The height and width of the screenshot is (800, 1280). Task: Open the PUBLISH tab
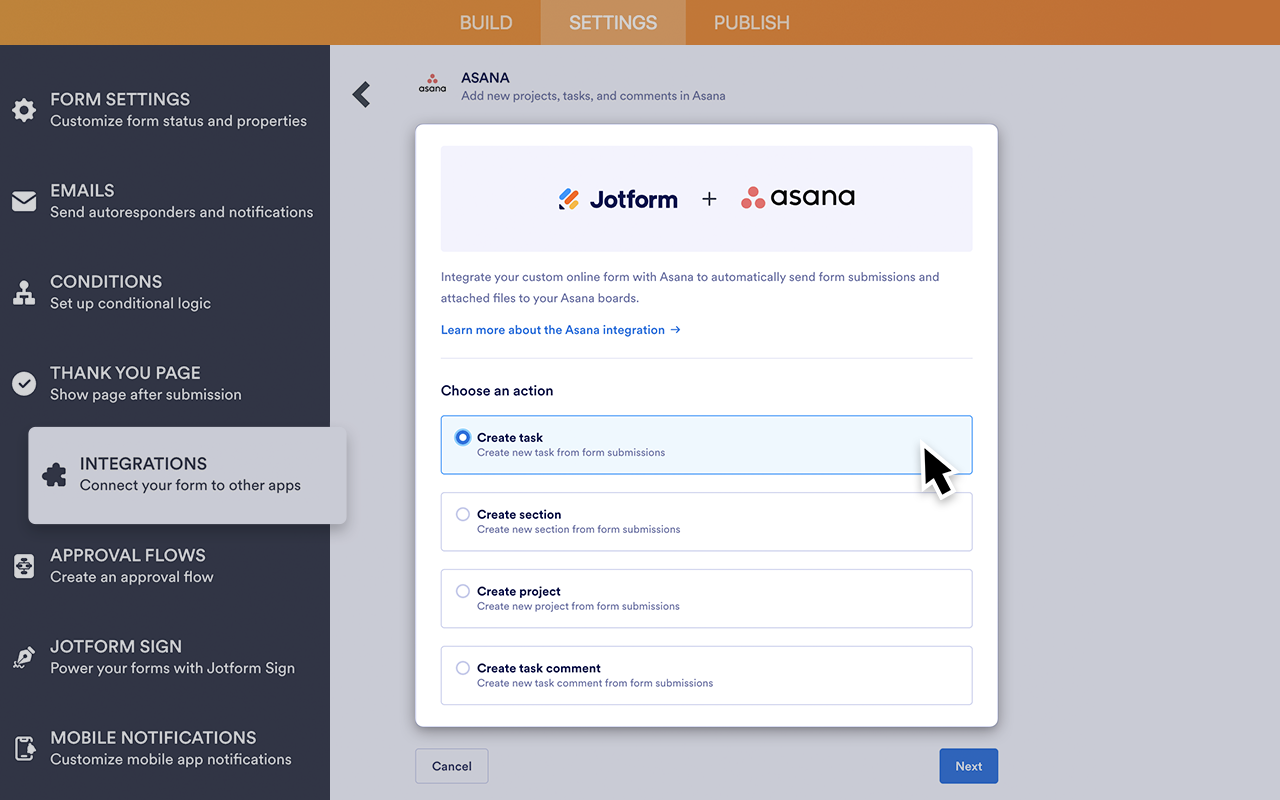(x=750, y=22)
